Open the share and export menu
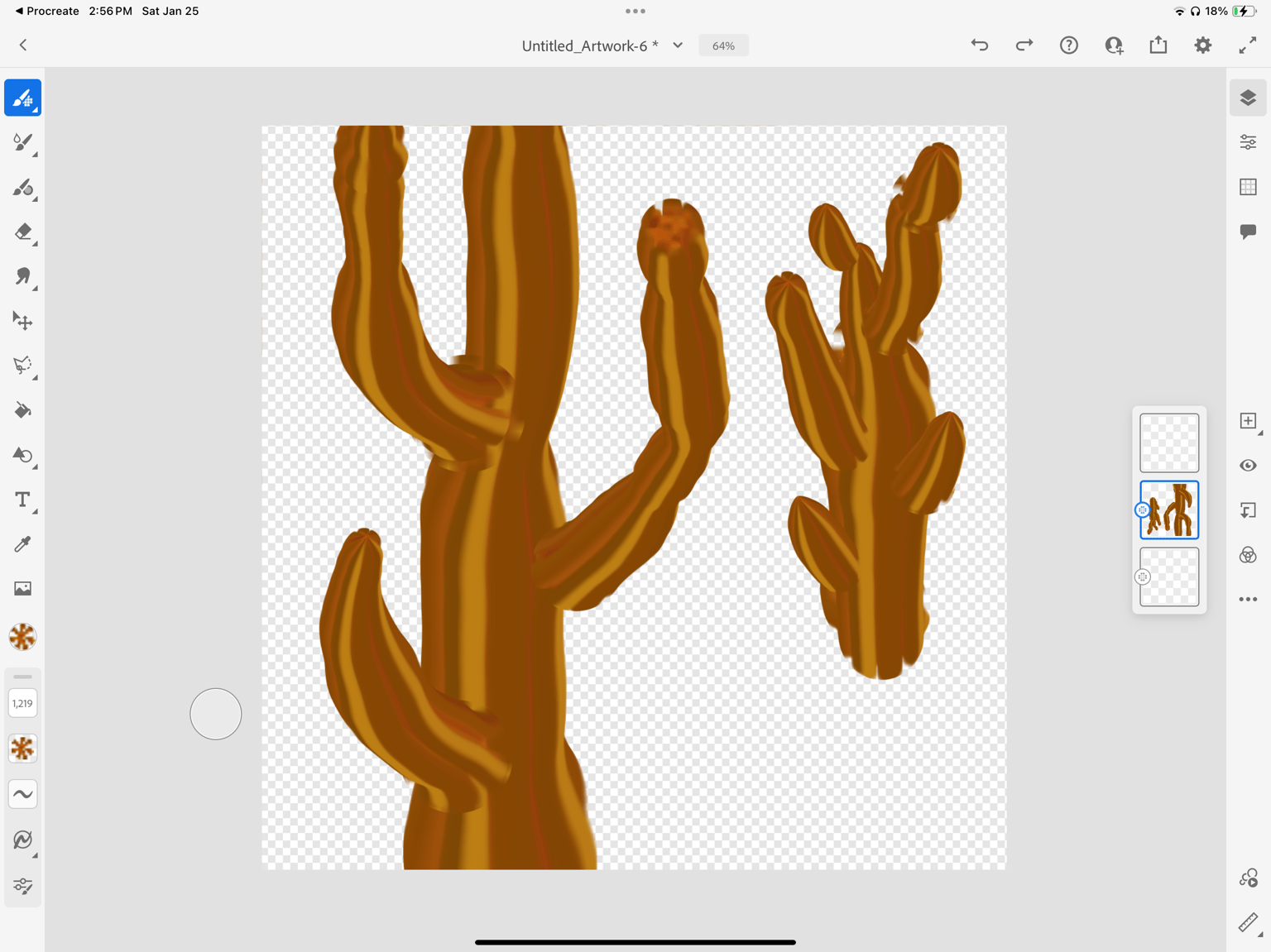This screenshot has width=1271, height=952. (x=1158, y=45)
